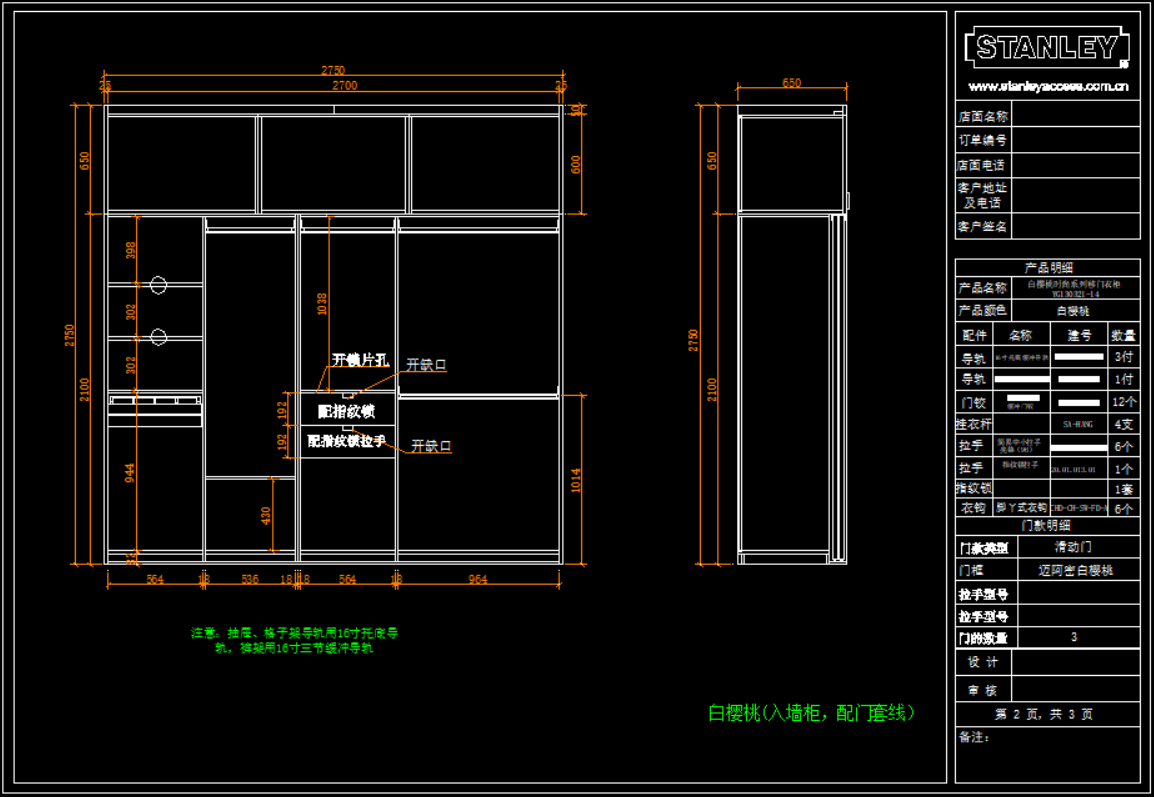The height and width of the screenshot is (797, 1154).
Task: Select the 944 lower compartment dimension
Action: click(130, 472)
